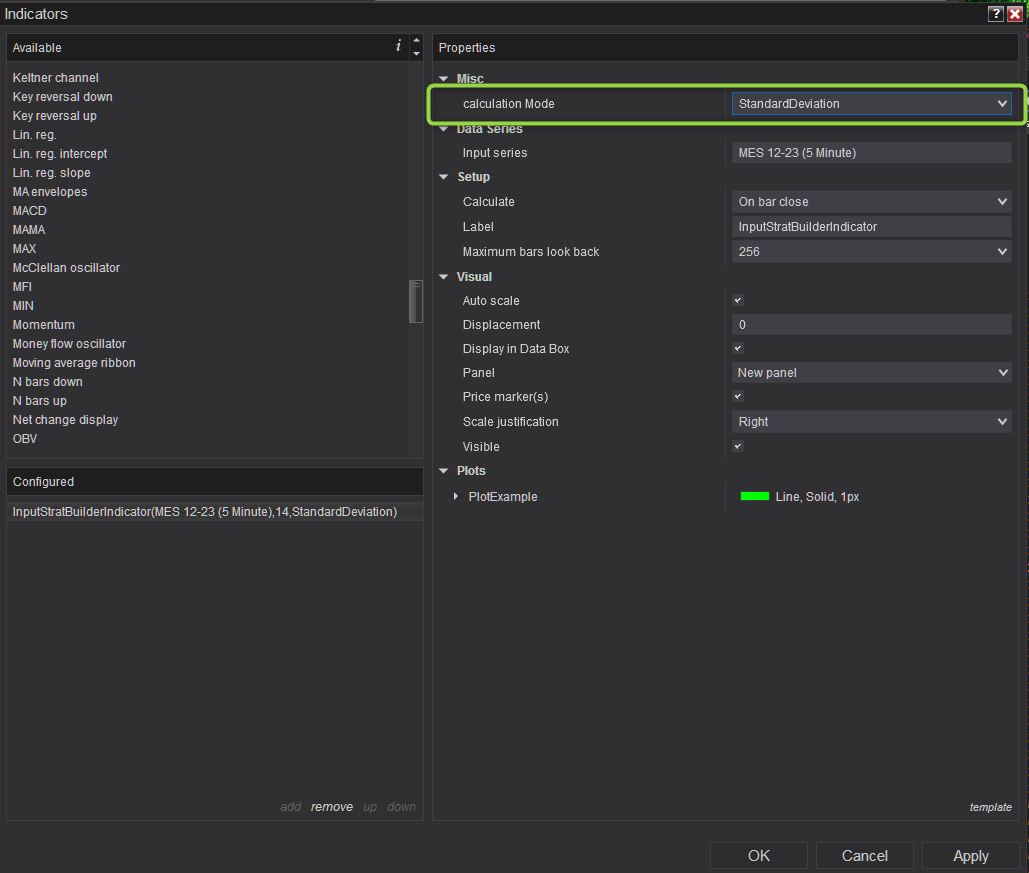Collapse the Visual section
The height and width of the screenshot is (873, 1029).
coord(444,277)
